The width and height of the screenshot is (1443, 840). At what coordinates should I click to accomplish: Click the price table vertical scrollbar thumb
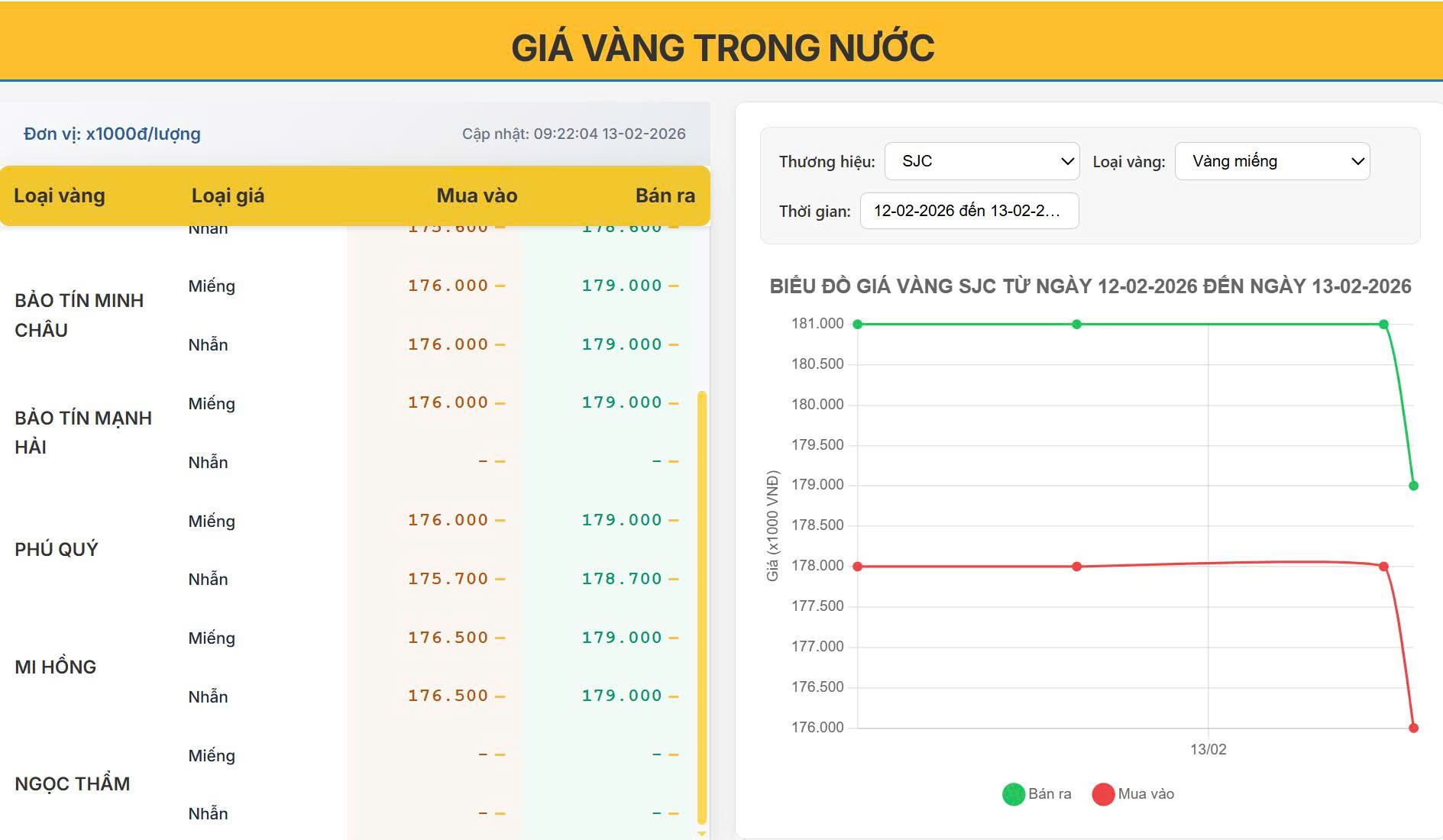(702, 607)
